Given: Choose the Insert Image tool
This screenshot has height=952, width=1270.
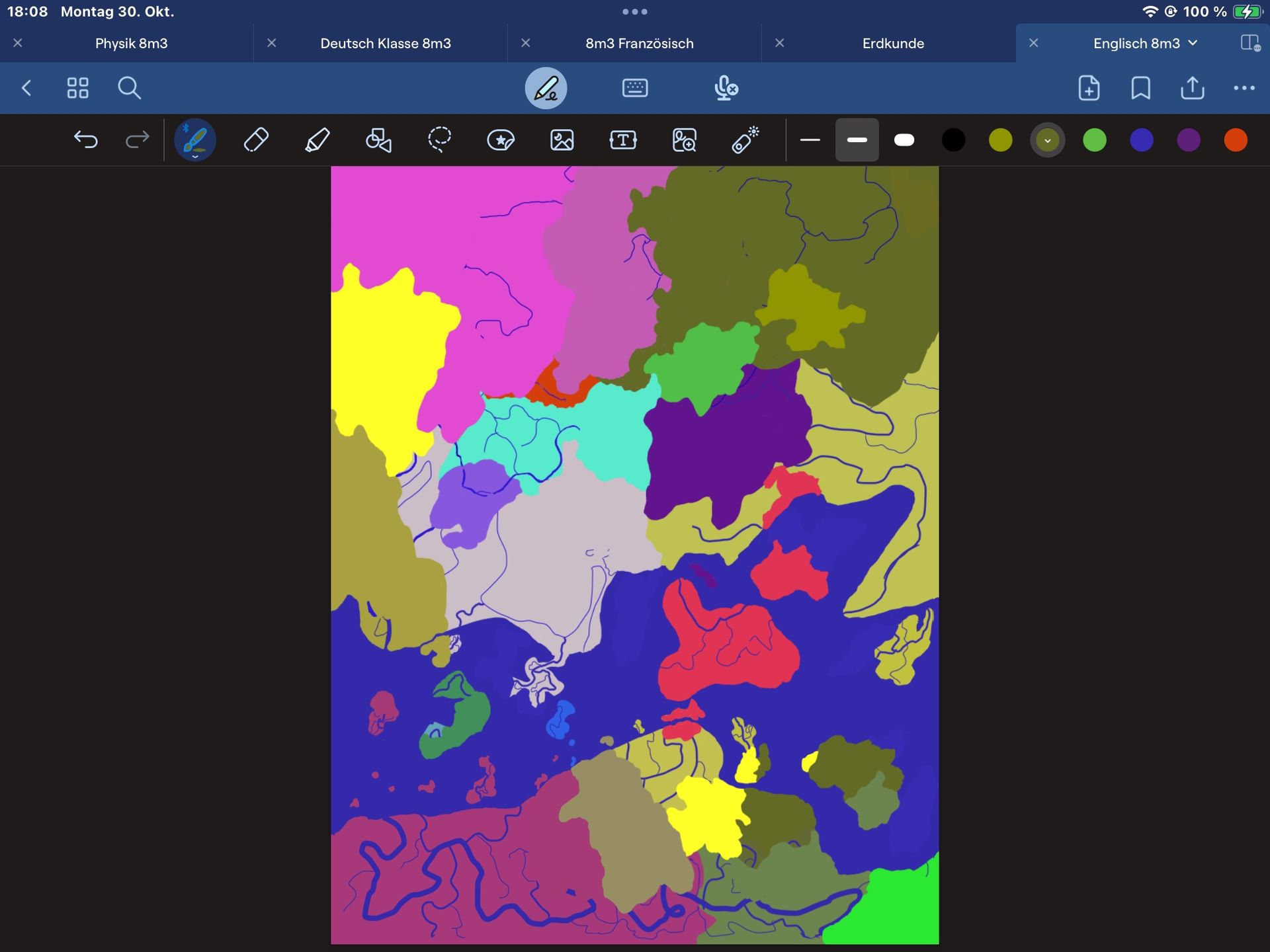Looking at the screenshot, I should [x=562, y=140].
